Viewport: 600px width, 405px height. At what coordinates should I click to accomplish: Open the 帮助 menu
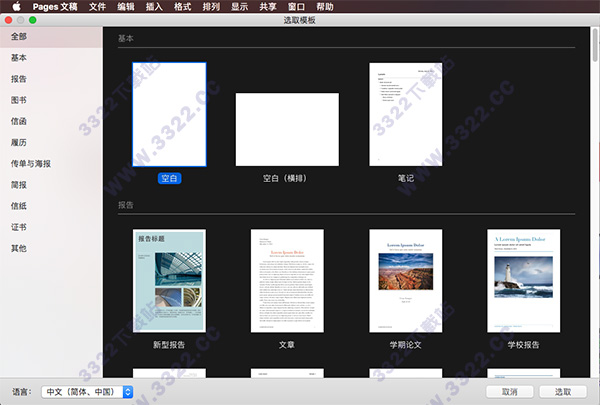pos(325,7)
